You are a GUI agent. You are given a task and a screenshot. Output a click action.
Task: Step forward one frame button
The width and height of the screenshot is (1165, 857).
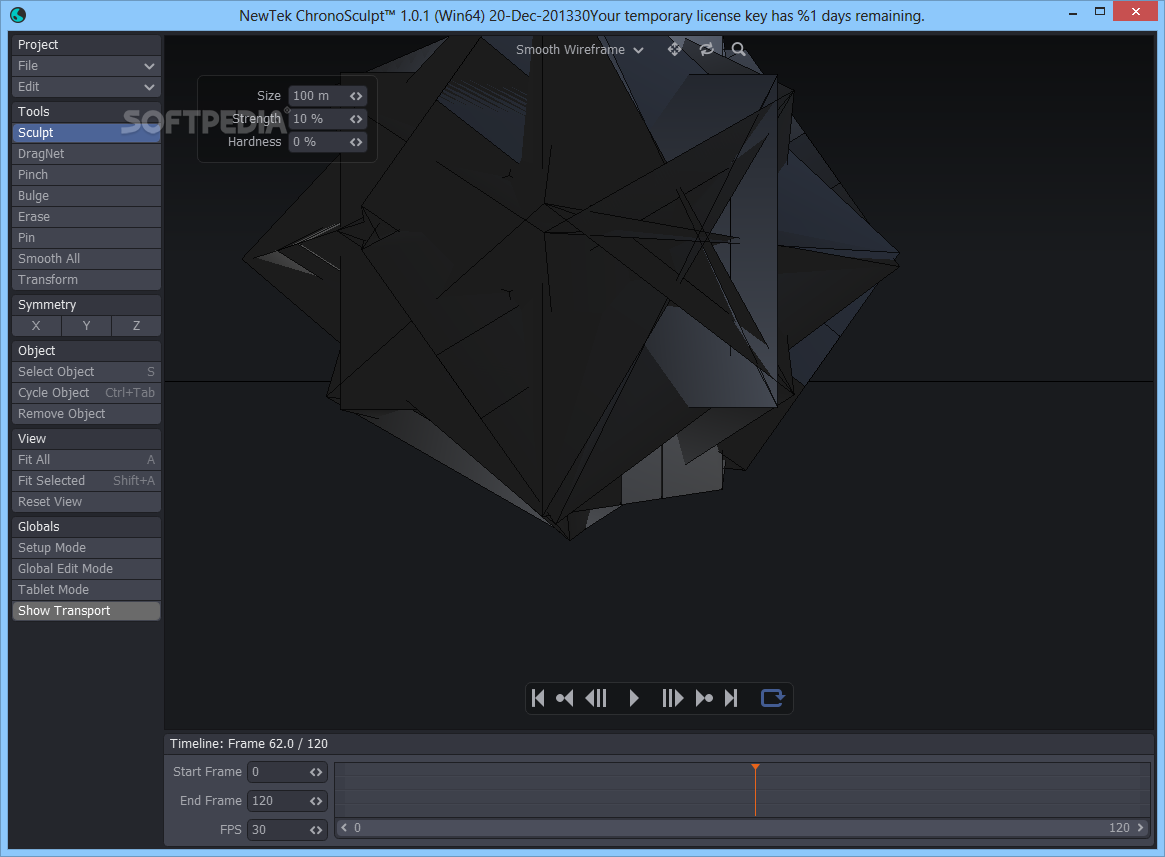pyautogui.click(x=672, y=698)
